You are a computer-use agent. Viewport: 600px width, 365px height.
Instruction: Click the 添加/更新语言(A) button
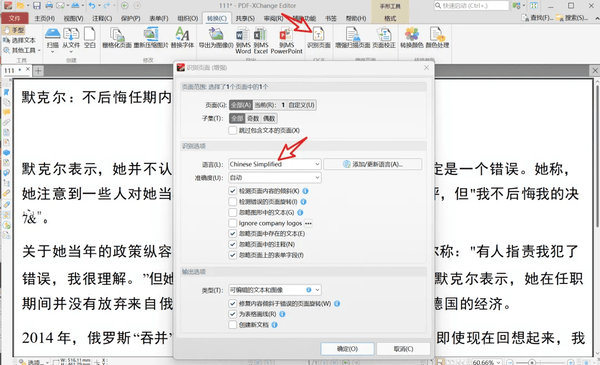tap(373, 164)
